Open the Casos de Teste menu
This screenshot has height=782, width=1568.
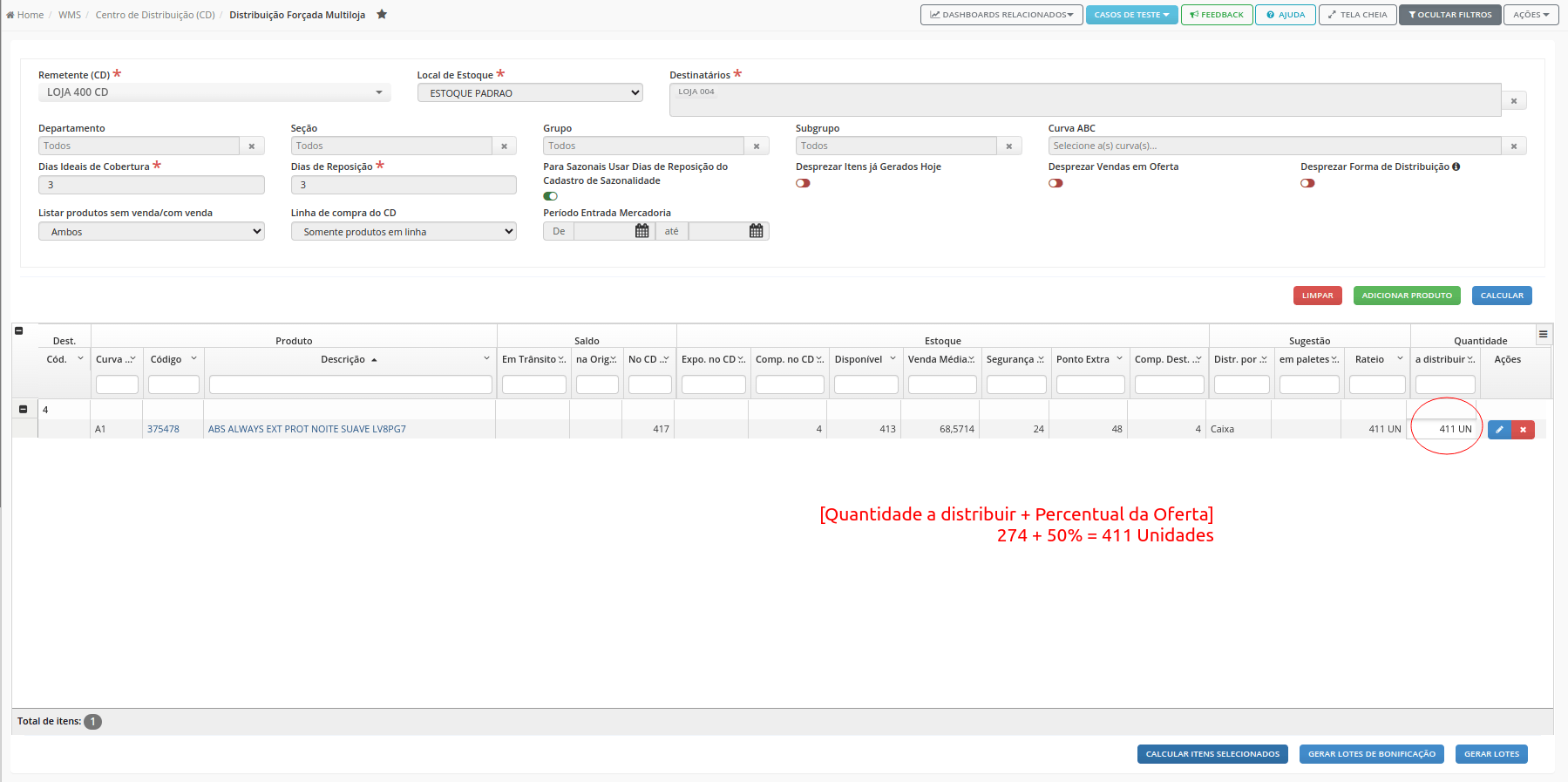(1131, 15)
